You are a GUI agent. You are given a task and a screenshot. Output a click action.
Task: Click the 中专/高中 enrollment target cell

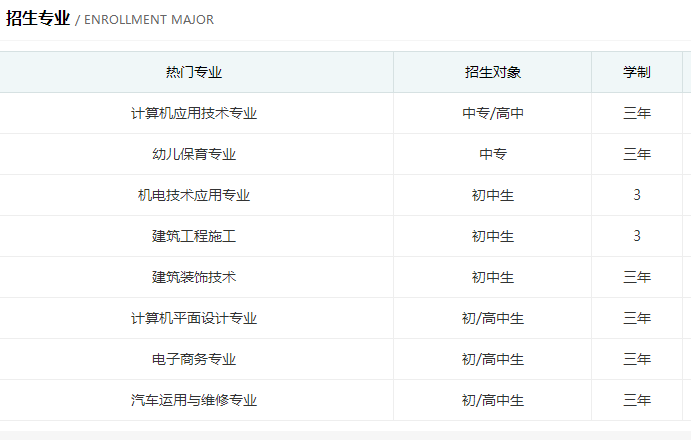pyautogui.click(x=493, y=113)
